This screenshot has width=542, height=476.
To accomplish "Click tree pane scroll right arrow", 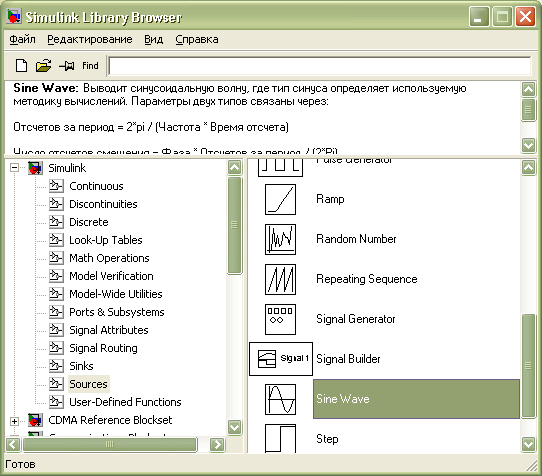I will (x=217, y=444).
